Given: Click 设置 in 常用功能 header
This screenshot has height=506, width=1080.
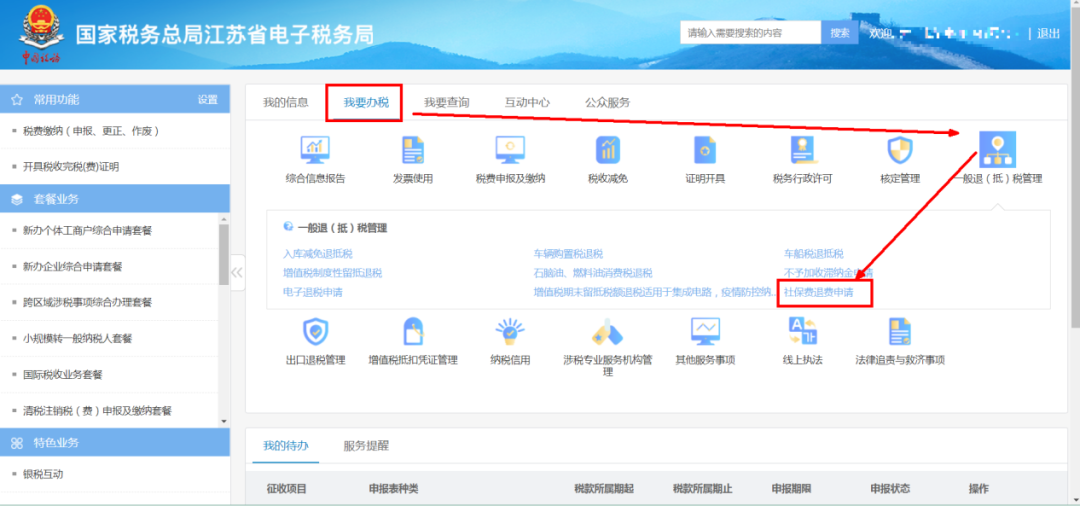Looking at the screenshot, I should [207, 100].
